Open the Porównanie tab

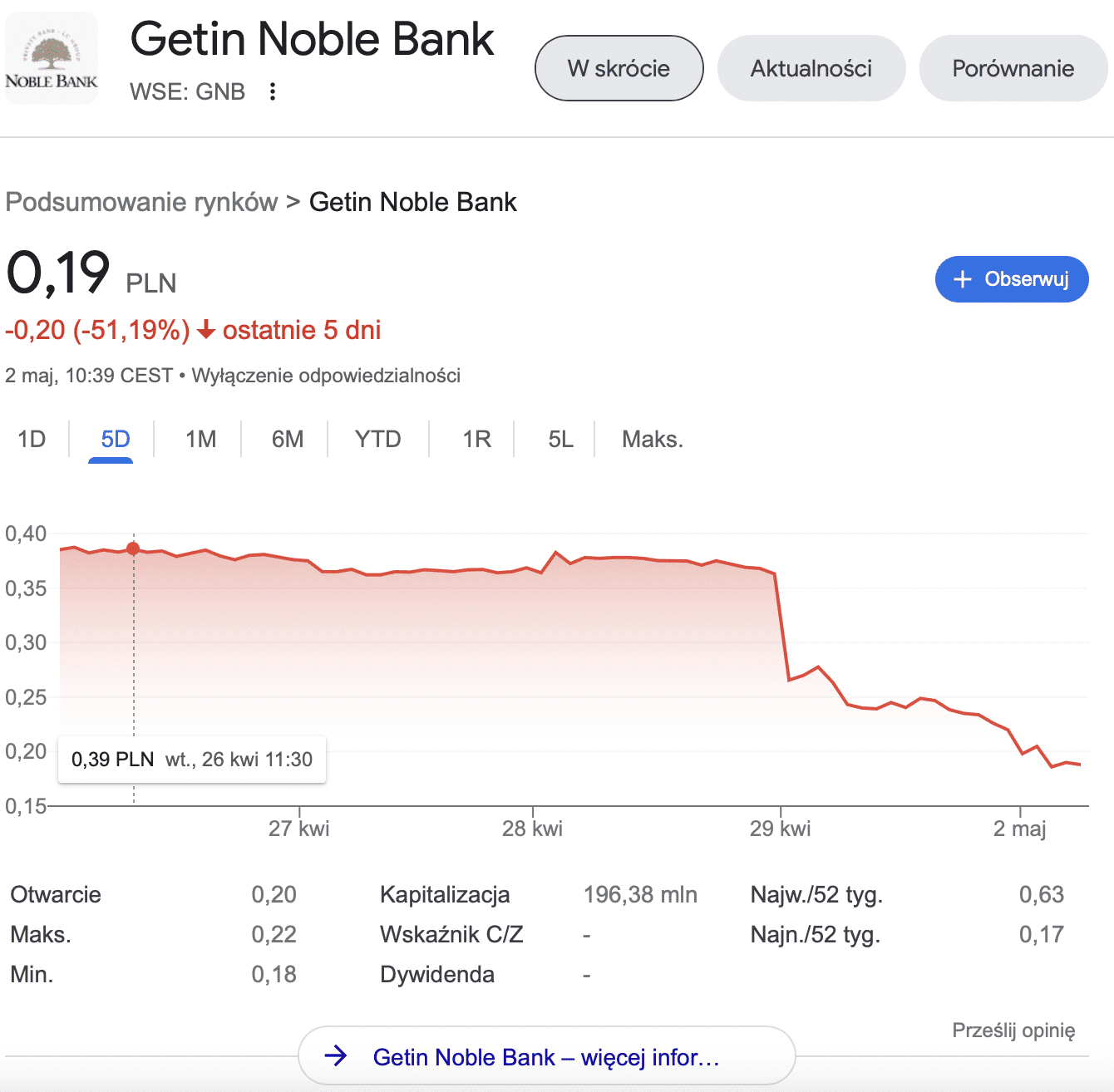tap(1013, 68)
